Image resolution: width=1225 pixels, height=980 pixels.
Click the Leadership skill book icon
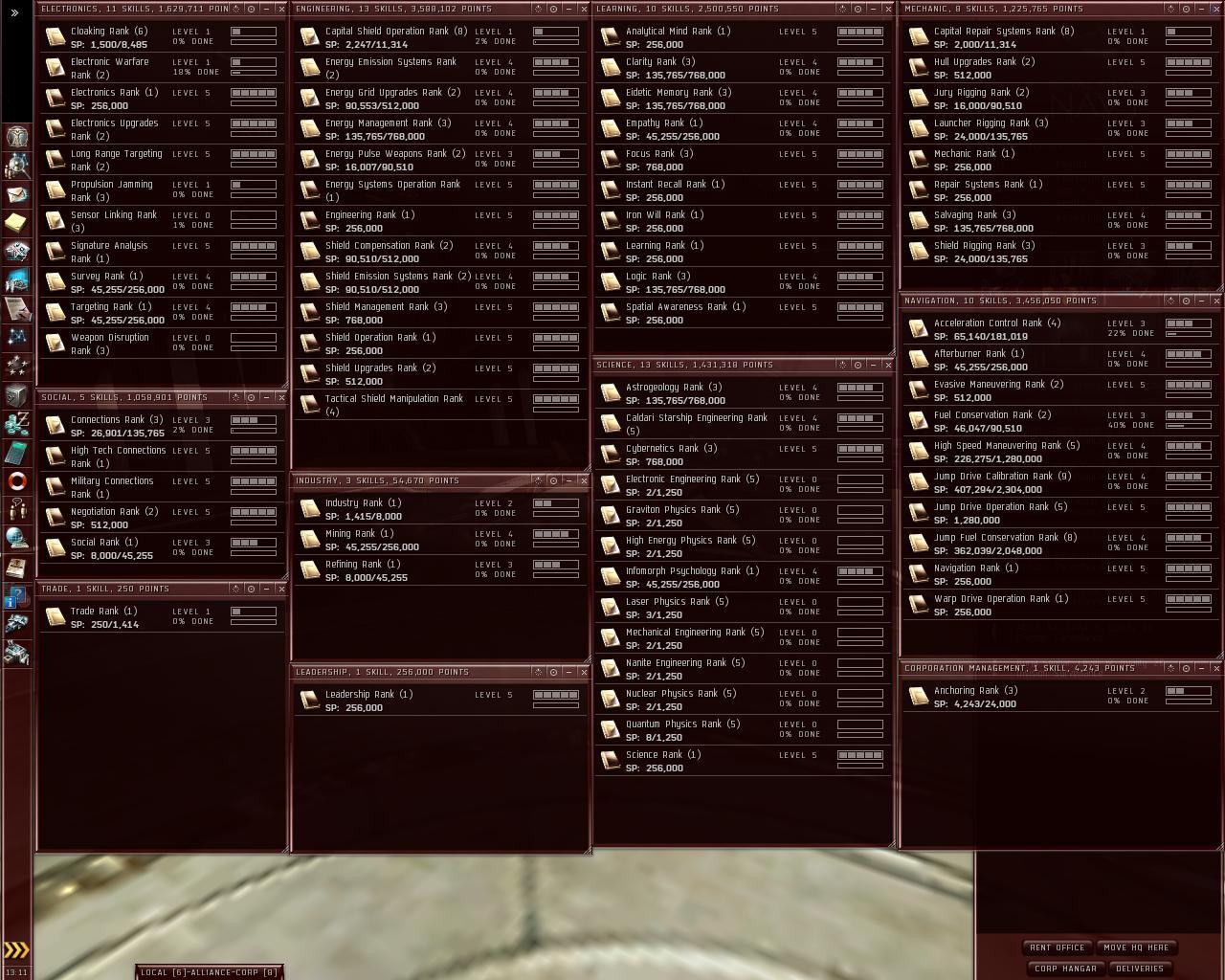[309, 701]
